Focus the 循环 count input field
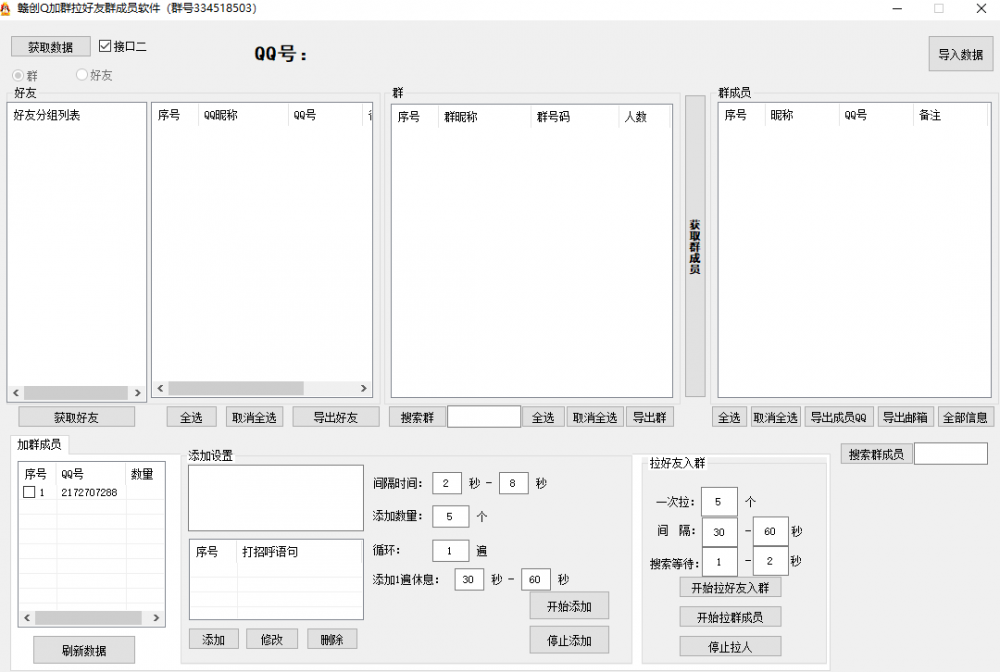This screenshot has height=672, width=1000. tap(450, 550)
